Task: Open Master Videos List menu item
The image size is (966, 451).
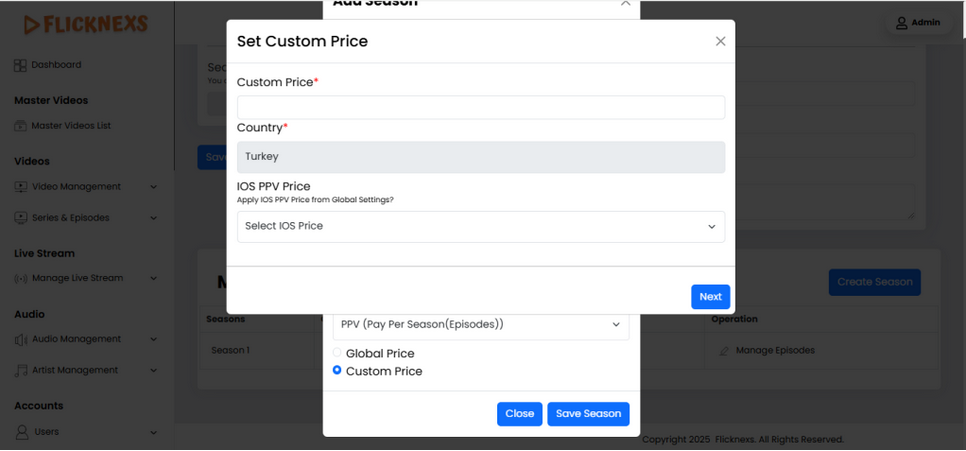Action: tap(71, 126)
